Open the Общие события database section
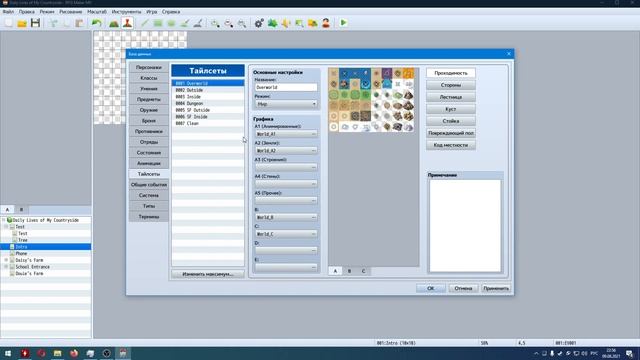The height and width of the screenshot is (360, 640). point(149,184)
